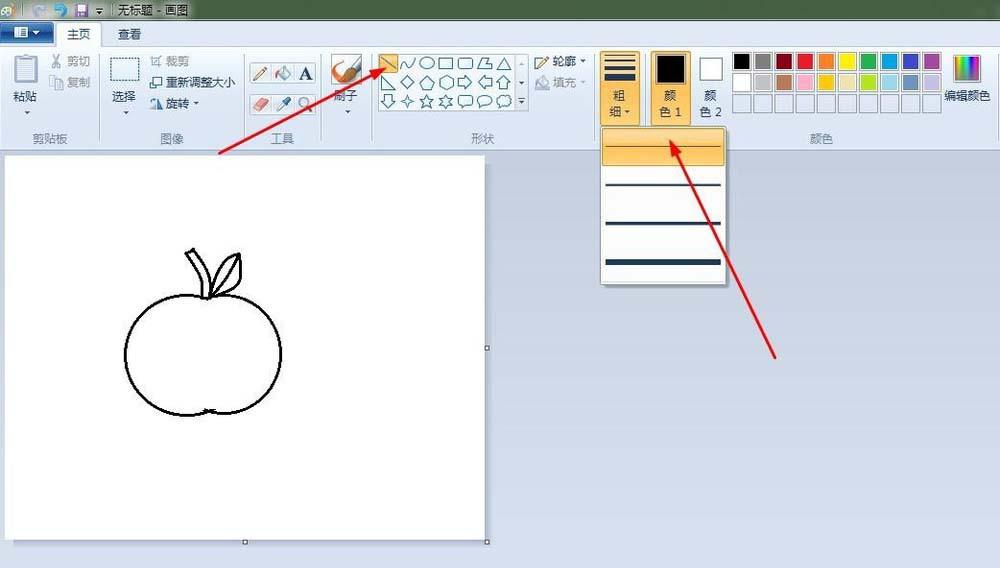Screen dimensions: 1000x568
Task: Open the Paint file menu button
Action: 27,33
